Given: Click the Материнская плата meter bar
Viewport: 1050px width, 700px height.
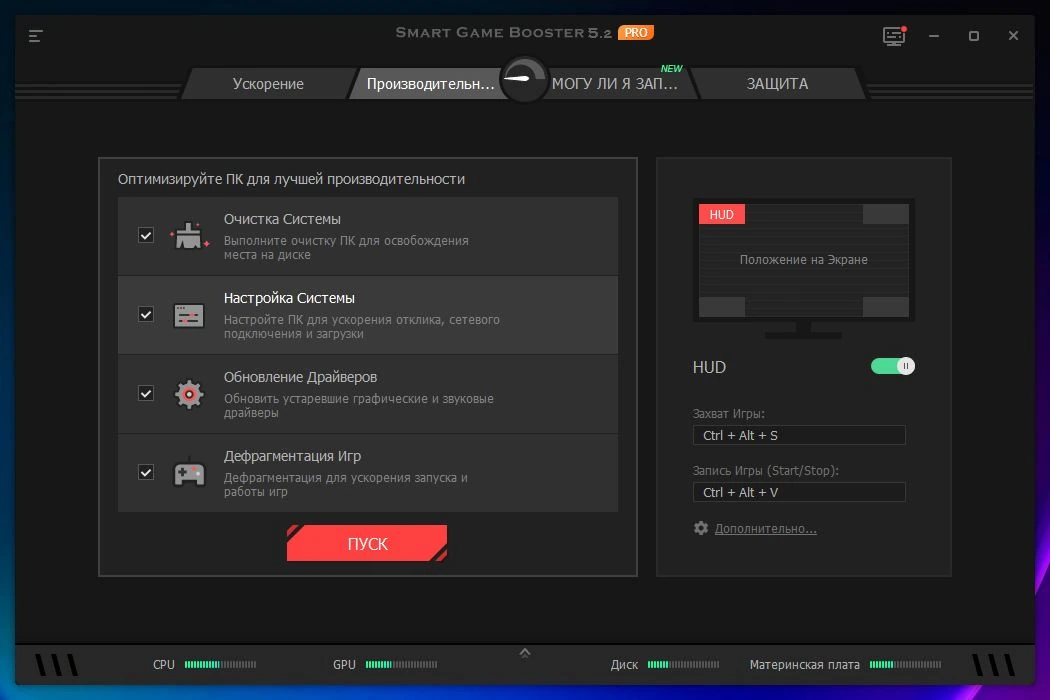Looking at the screenshot, I should pos(905,664).
